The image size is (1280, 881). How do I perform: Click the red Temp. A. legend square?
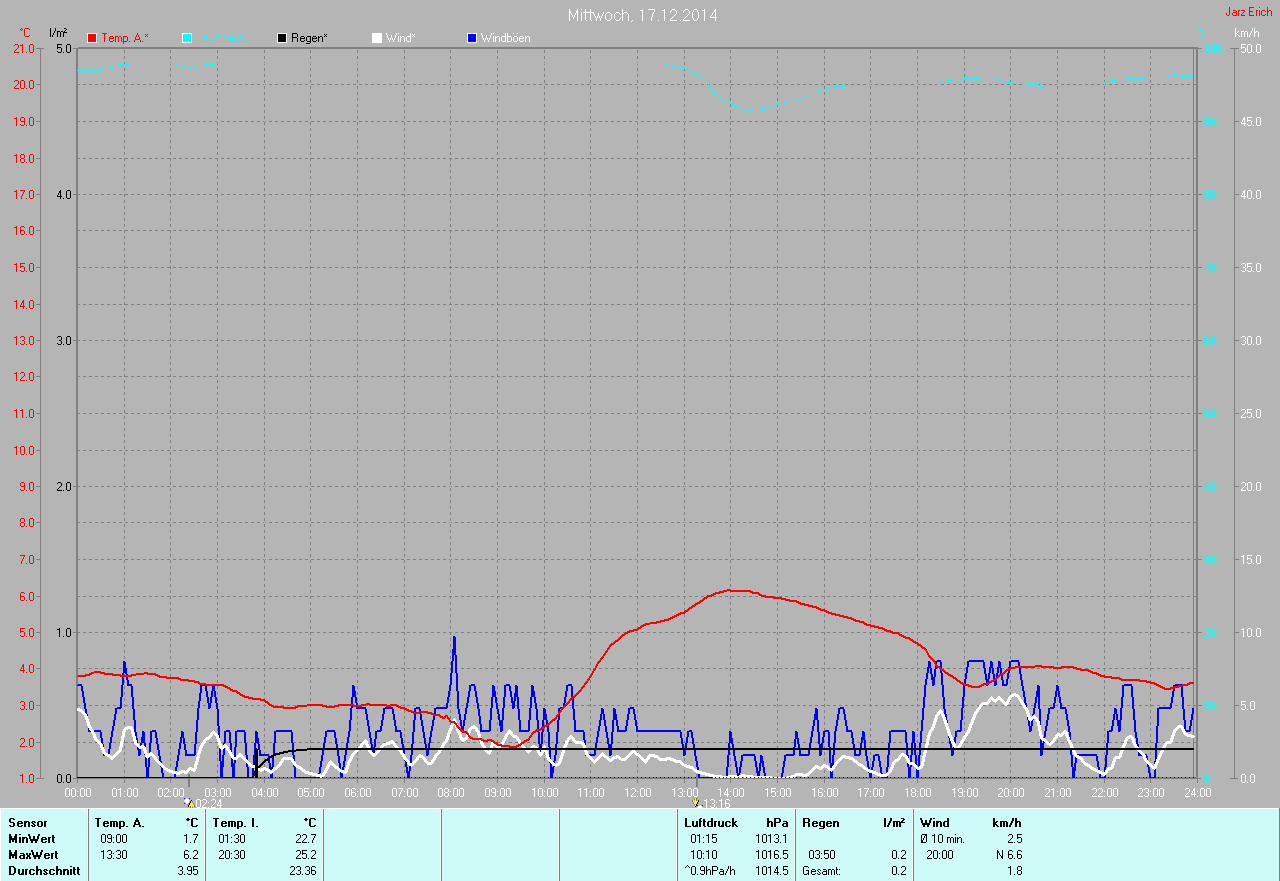pos(92,38)
